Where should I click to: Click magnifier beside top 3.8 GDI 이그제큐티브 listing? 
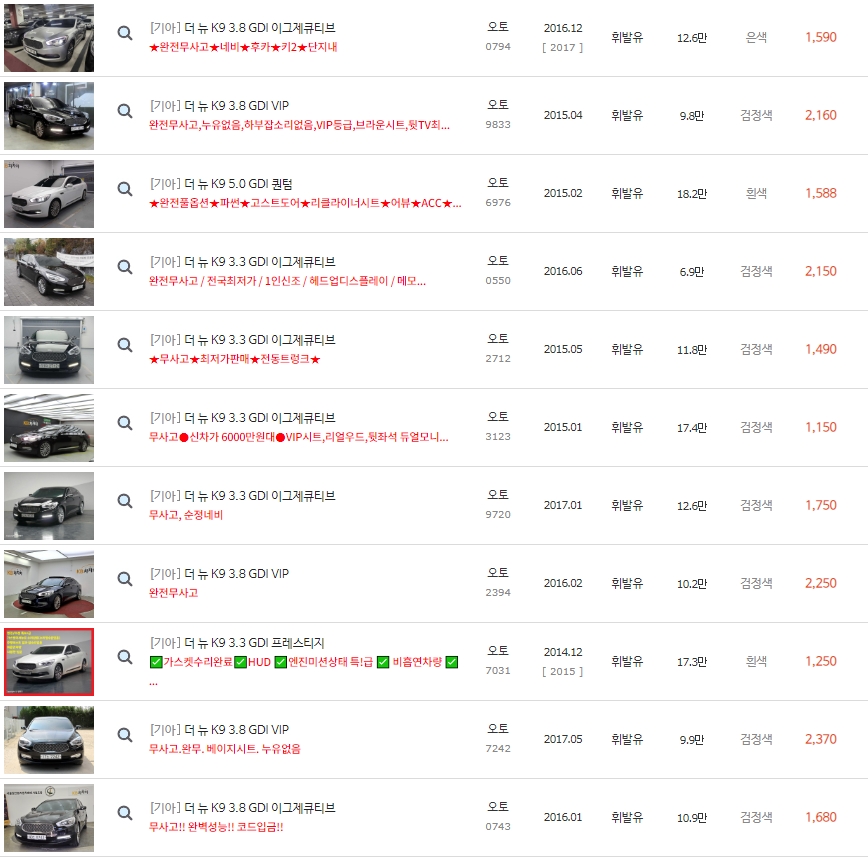124,37
